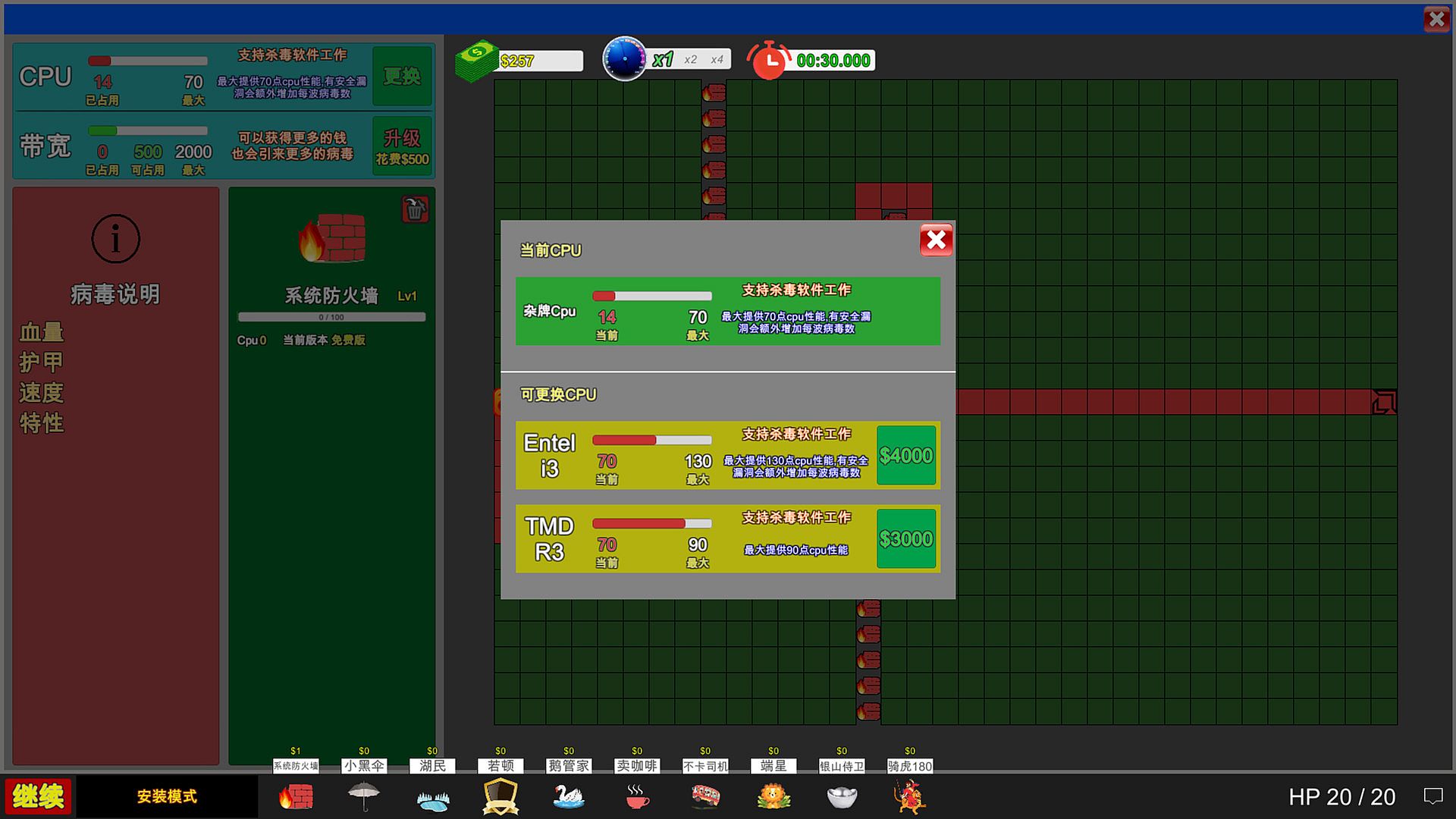Image resolution: width=1456 pixels, height=819 pixels.
Task: Select the red coffee cup tower
Action: (x=637, y=796)
